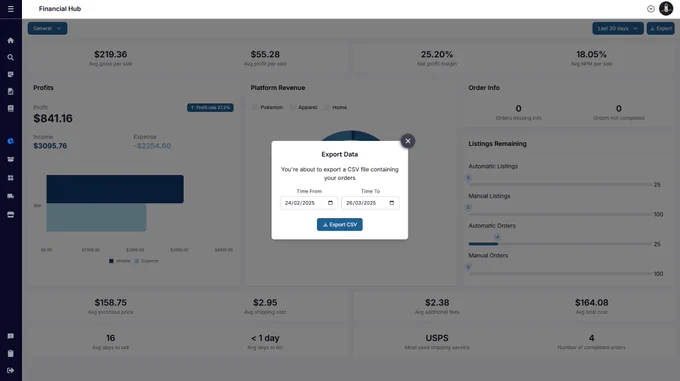Click the 25.20% Net profit margin value
Image resolution: width=680 pixels, height=381 pixels.
click(x=437, y=54)
